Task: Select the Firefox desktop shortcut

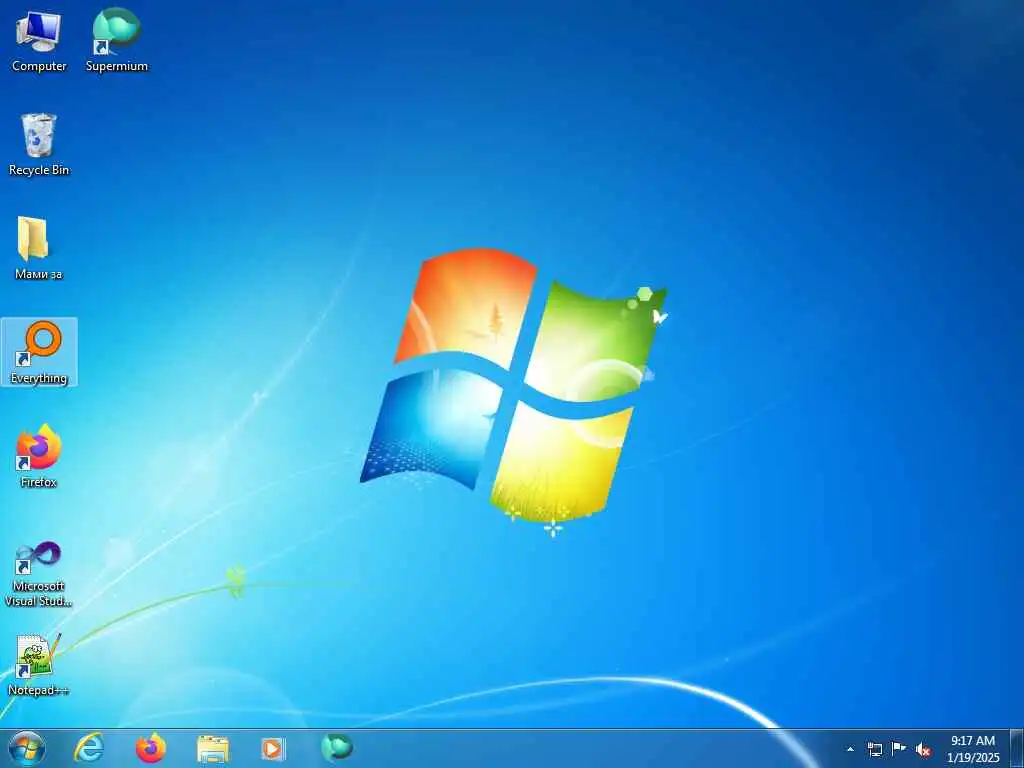Action: coord(39,456)
